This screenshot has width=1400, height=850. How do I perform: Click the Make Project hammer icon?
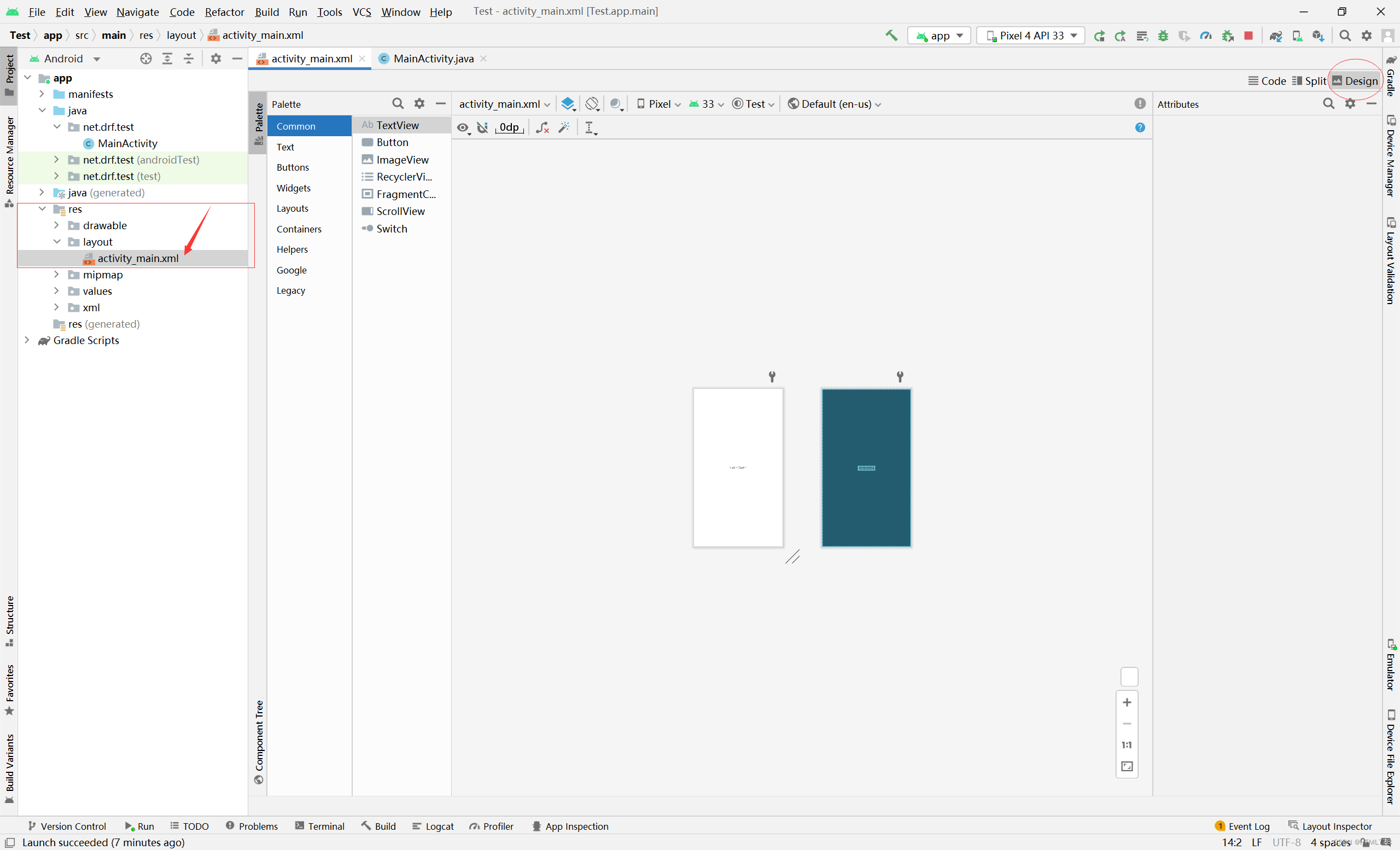[x=891, y=36]
